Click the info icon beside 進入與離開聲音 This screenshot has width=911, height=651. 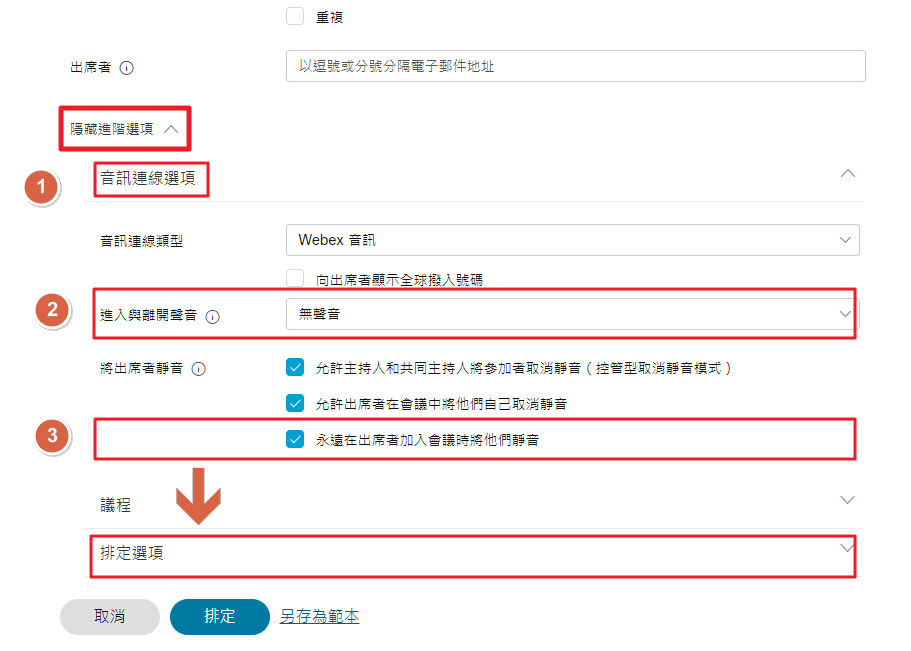(x=212, y=316)
